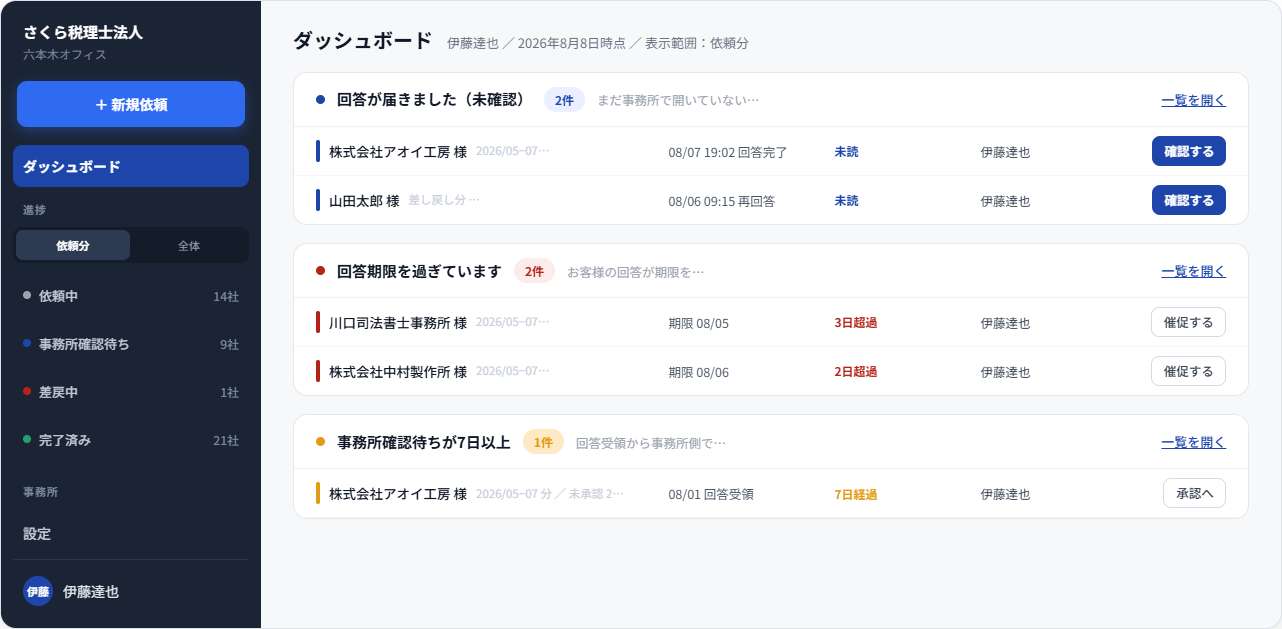
Task: Click 確認する for 山田太郎
Action: (x=1189, y=200)
